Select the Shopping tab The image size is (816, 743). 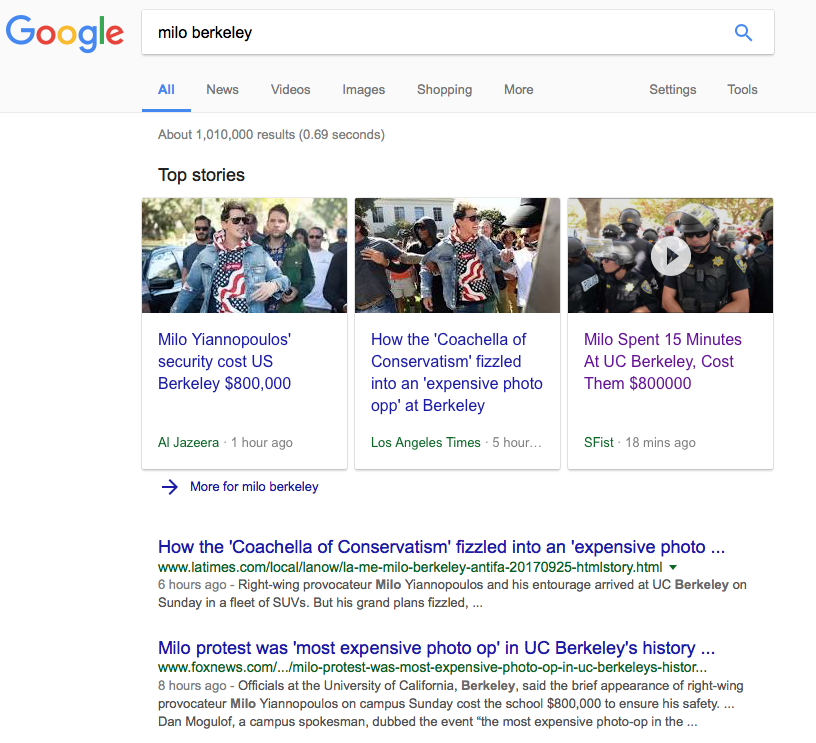click(x=444, y=89)
